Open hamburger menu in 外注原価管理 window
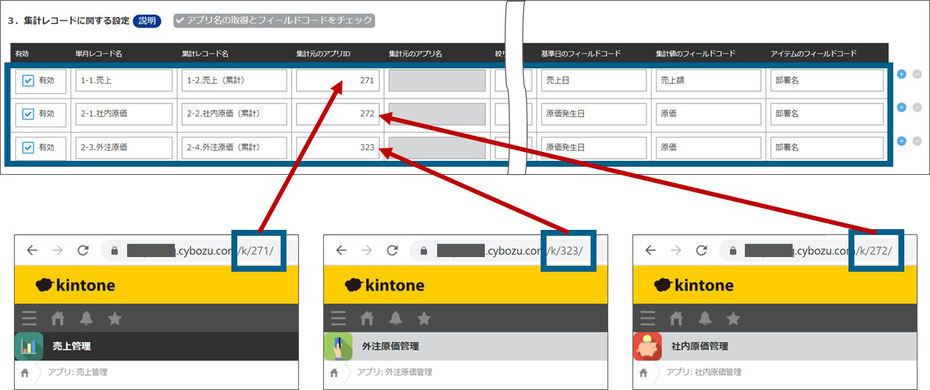 (x=339, y=319)
